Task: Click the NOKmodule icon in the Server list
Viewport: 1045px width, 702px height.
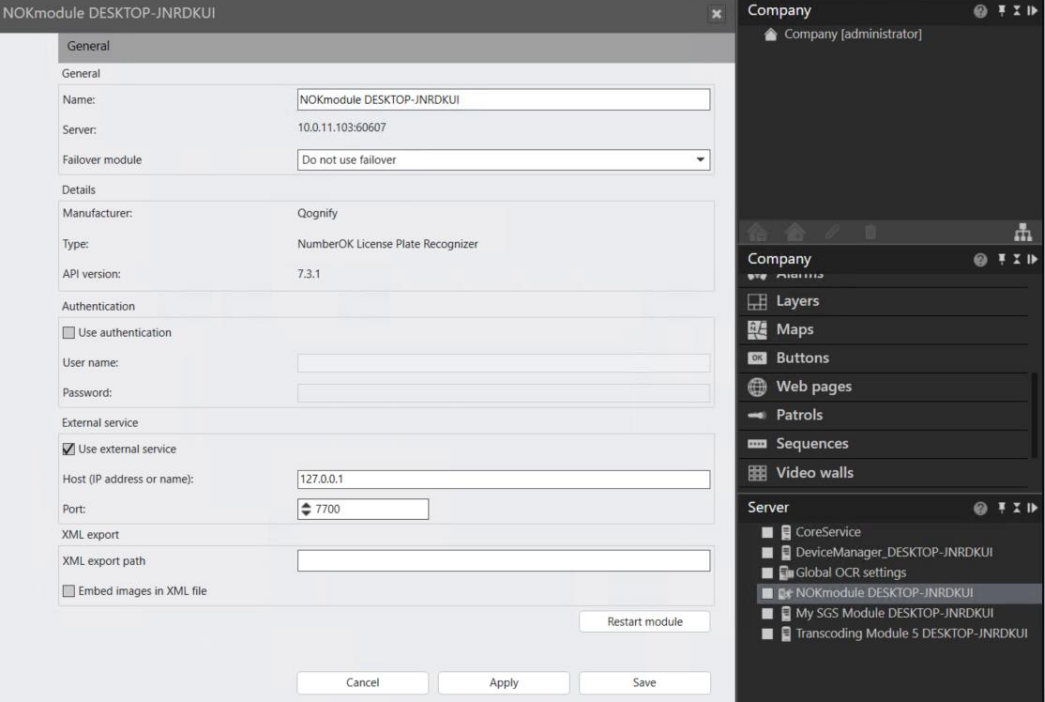Action: click(x=786, y=593)
